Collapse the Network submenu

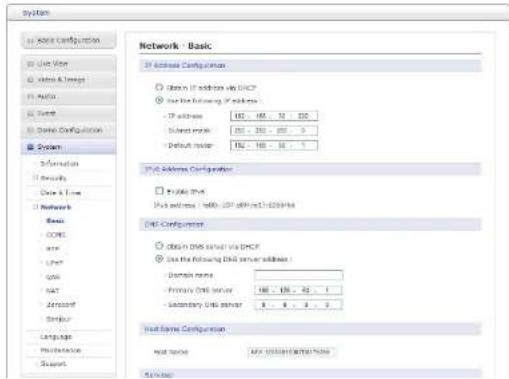(x=35, y=207)
